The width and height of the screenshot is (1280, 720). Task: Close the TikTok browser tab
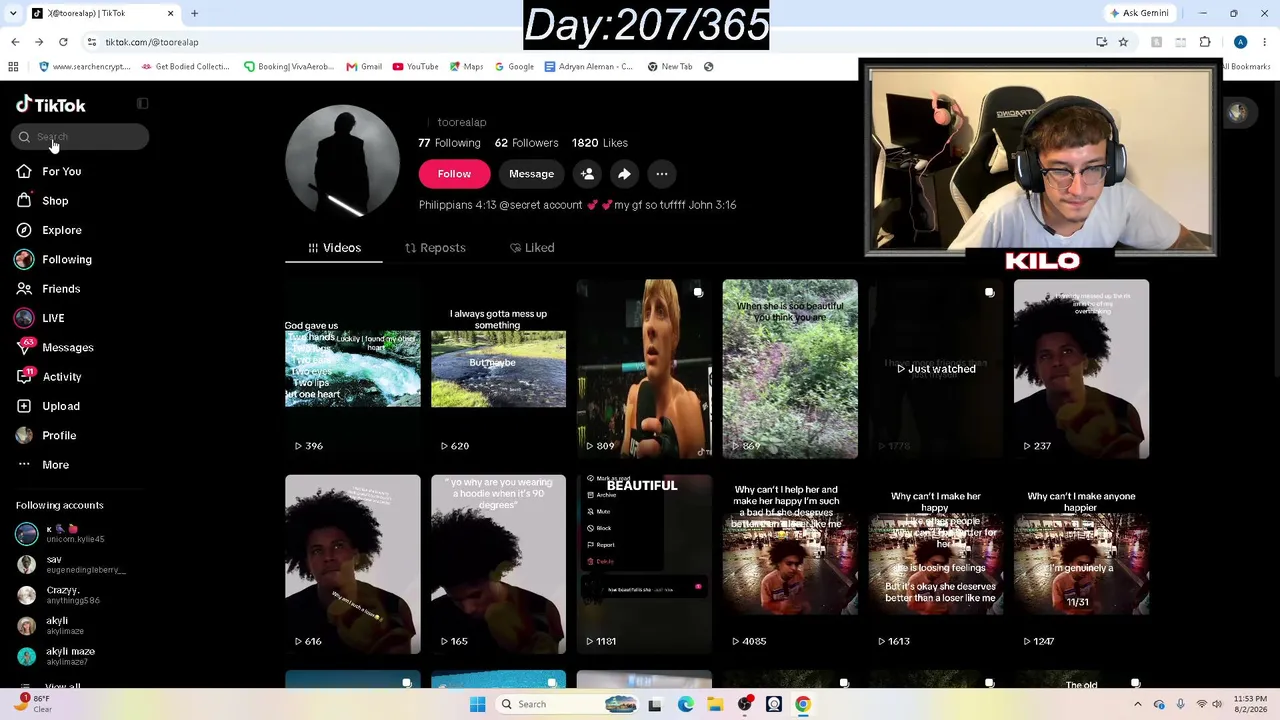click(x=170, y=13)
